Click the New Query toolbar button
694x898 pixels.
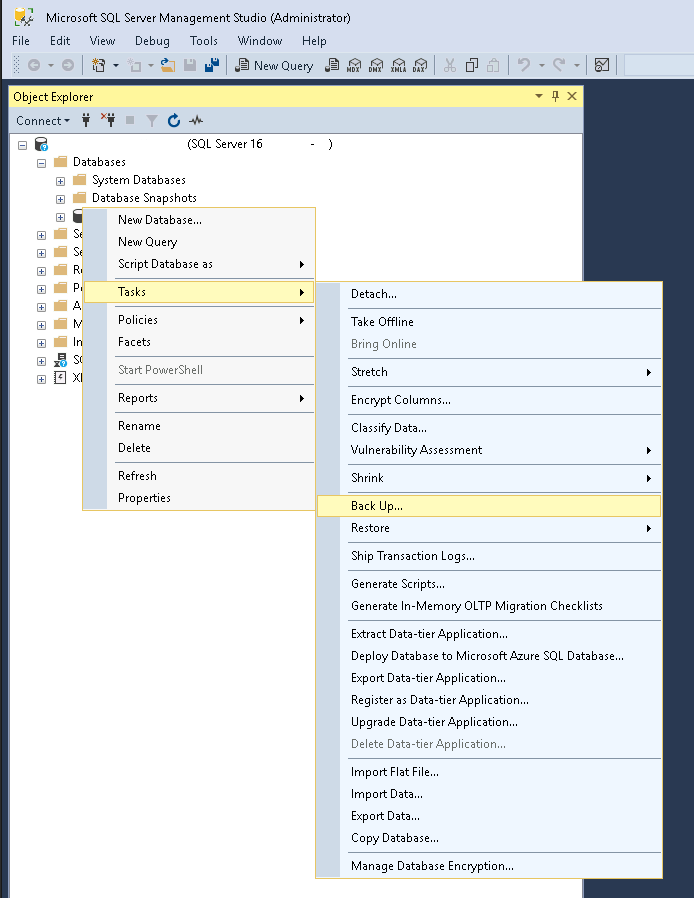274,65
